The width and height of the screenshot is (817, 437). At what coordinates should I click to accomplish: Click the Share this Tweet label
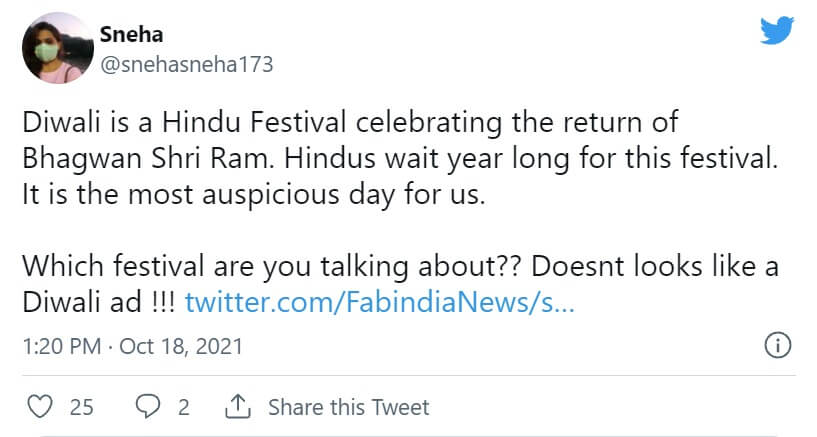[348, 407]
